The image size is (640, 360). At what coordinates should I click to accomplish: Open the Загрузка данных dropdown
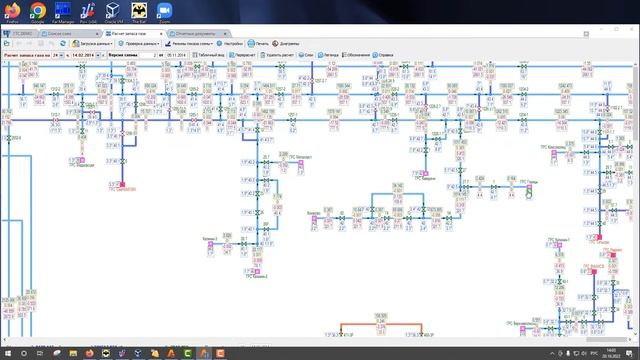92,44
